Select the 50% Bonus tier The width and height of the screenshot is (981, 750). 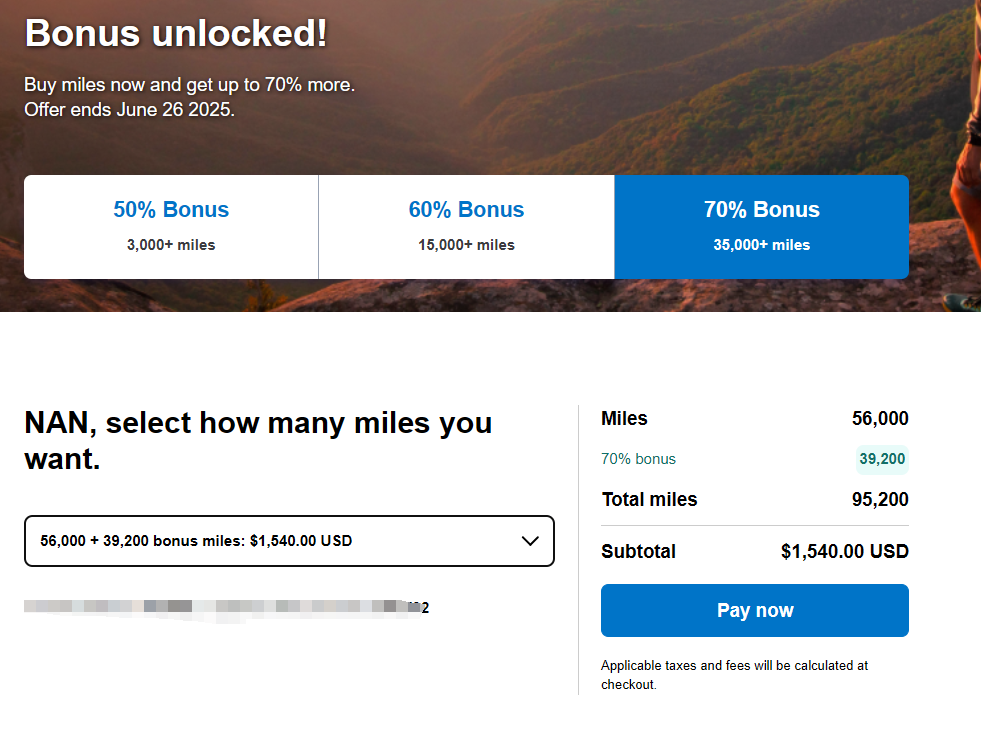[171, 226]
